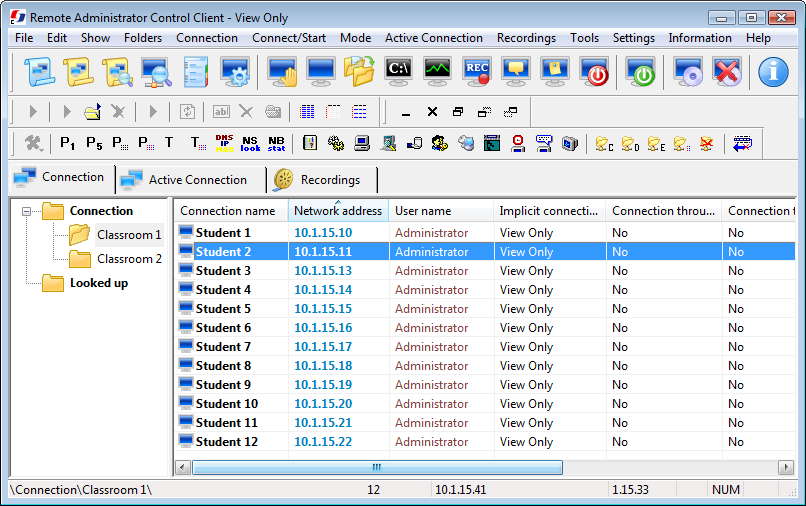
Task: Click the wrench tools dropdown icon
Action: [34, 143]
